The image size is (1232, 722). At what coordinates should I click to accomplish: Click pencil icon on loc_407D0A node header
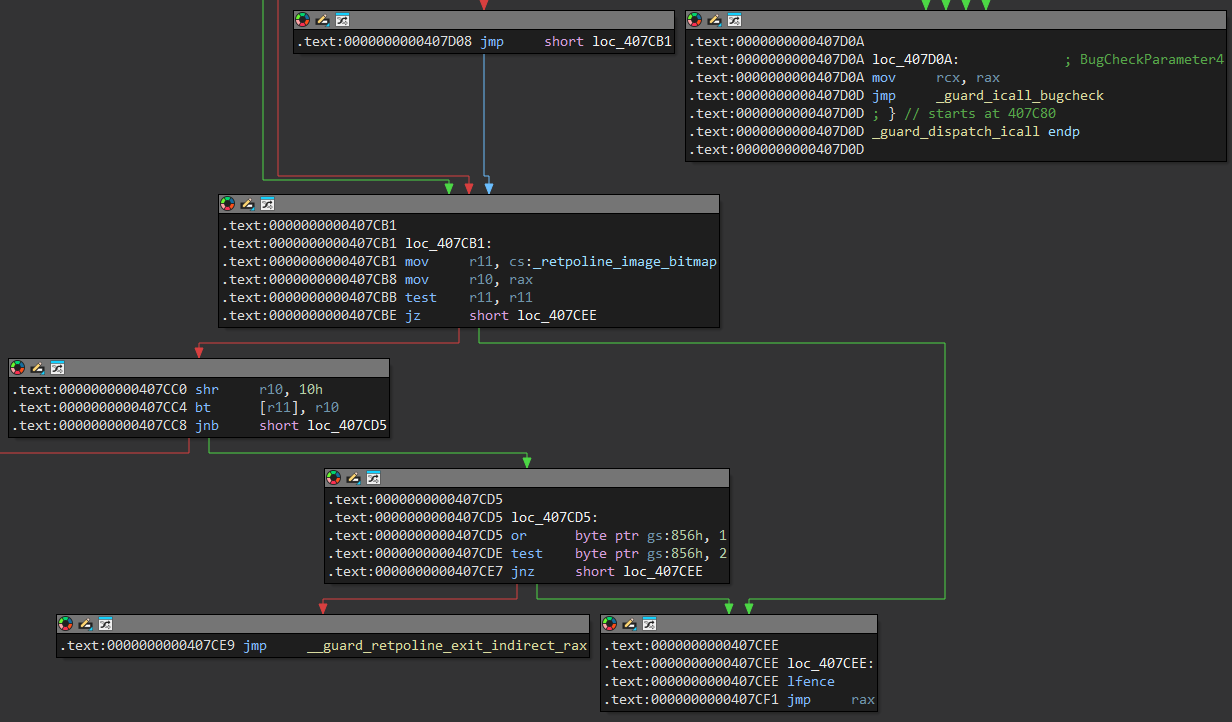tap(714, 20)
